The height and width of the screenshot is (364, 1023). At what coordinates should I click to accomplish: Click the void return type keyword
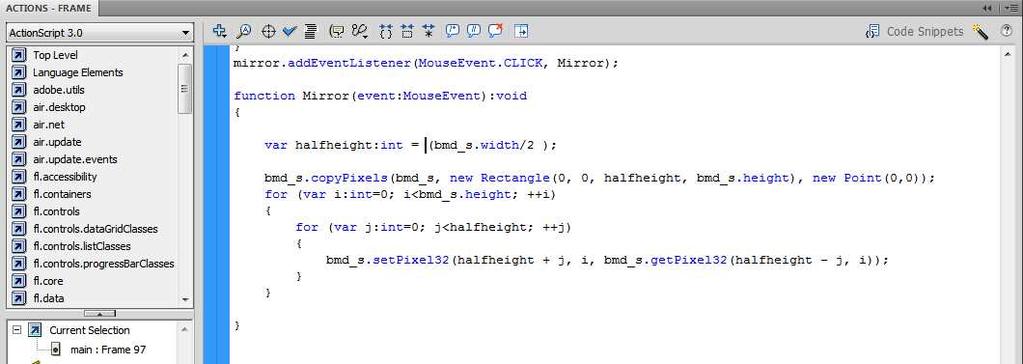[x=511, y=96]
